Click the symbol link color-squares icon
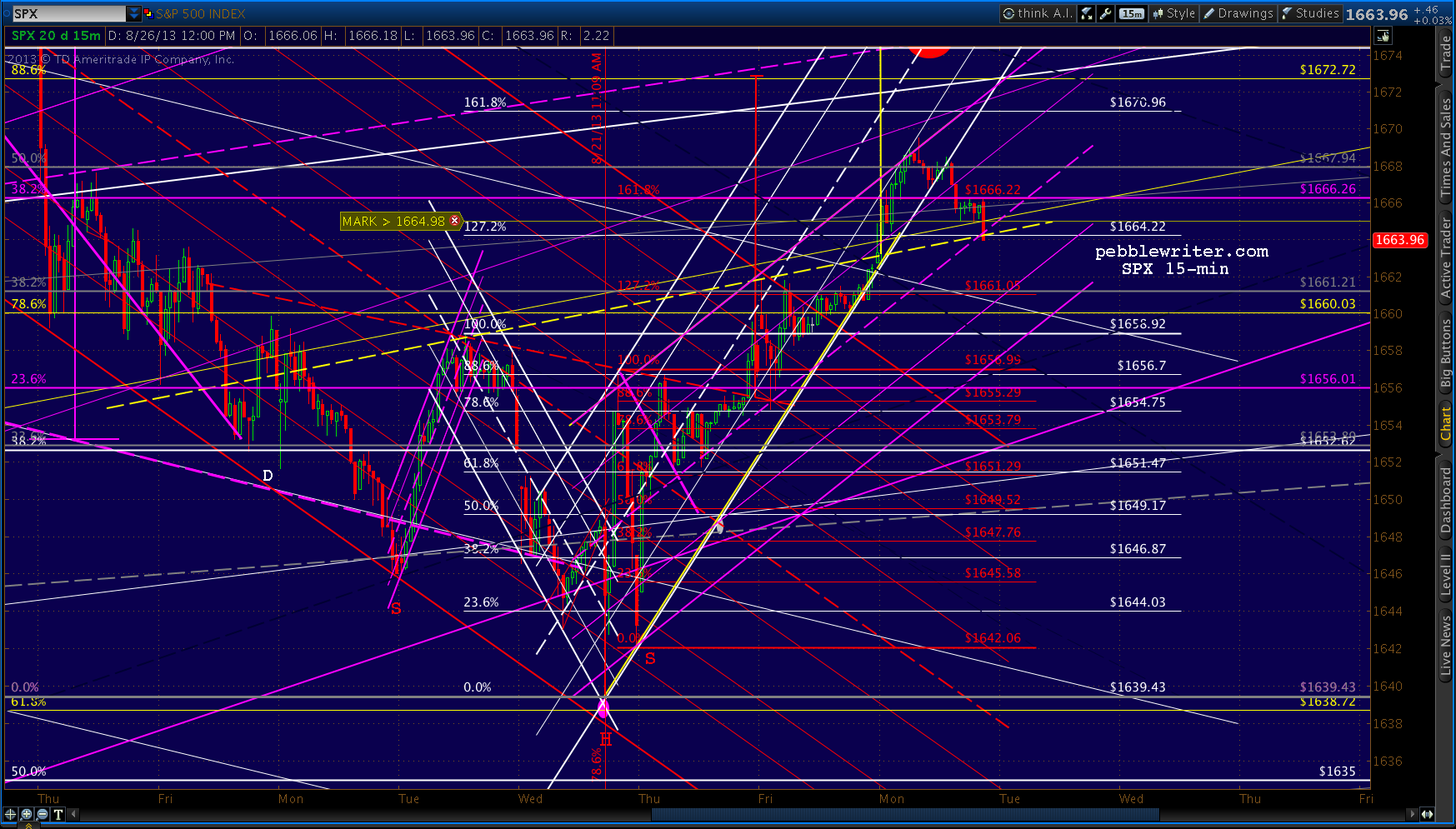The height and width of the screenshot is (829, 1456). click(x=148, y=13)
